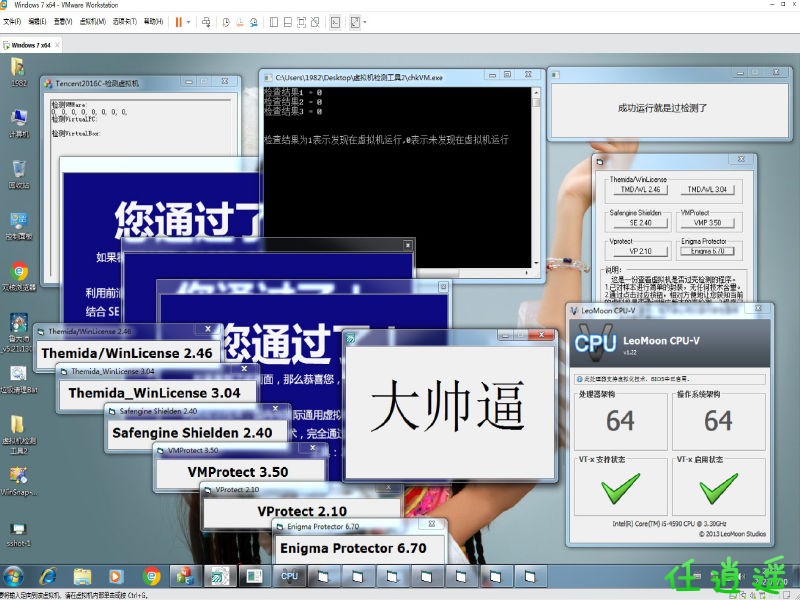Open the 1982 user folder desktop icon
The width and height of the screenshot is (800, 600).
tap(18, 71)
